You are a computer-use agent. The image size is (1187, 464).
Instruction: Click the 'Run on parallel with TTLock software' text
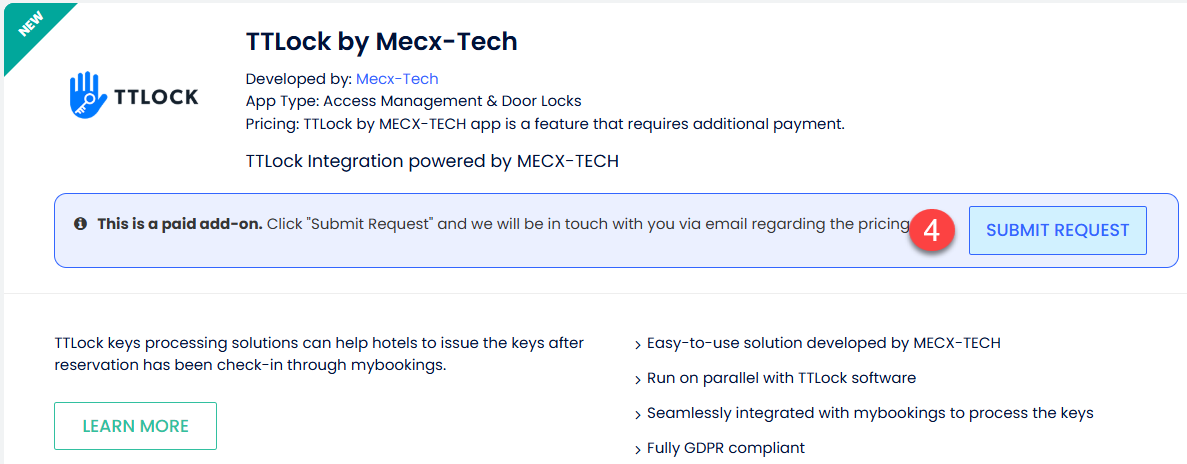tap(781, 378)
